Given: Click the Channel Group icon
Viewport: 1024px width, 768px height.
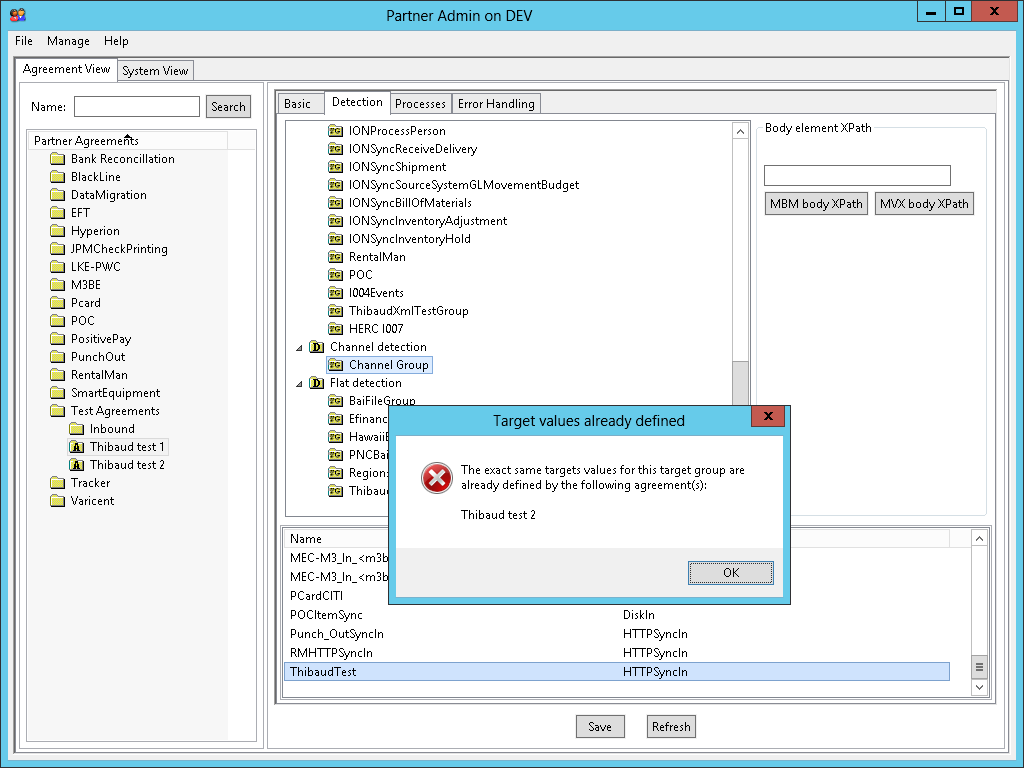Looking at the screenshot, I should coord(336,365).
